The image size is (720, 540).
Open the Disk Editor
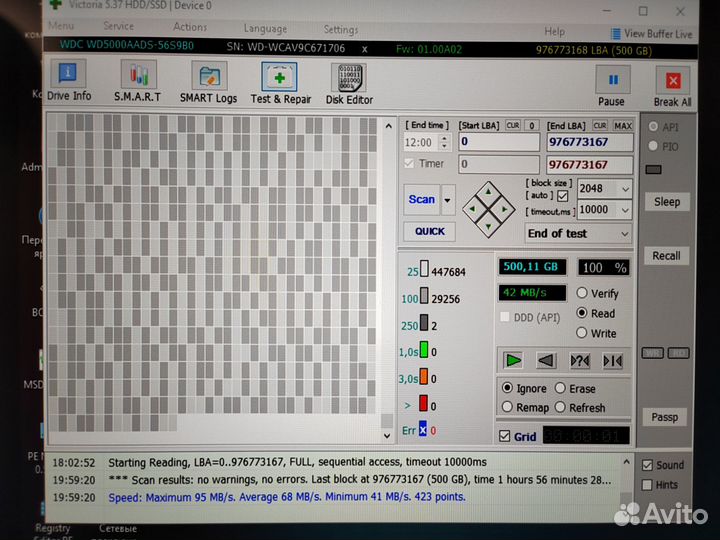[x=348, y=81]
